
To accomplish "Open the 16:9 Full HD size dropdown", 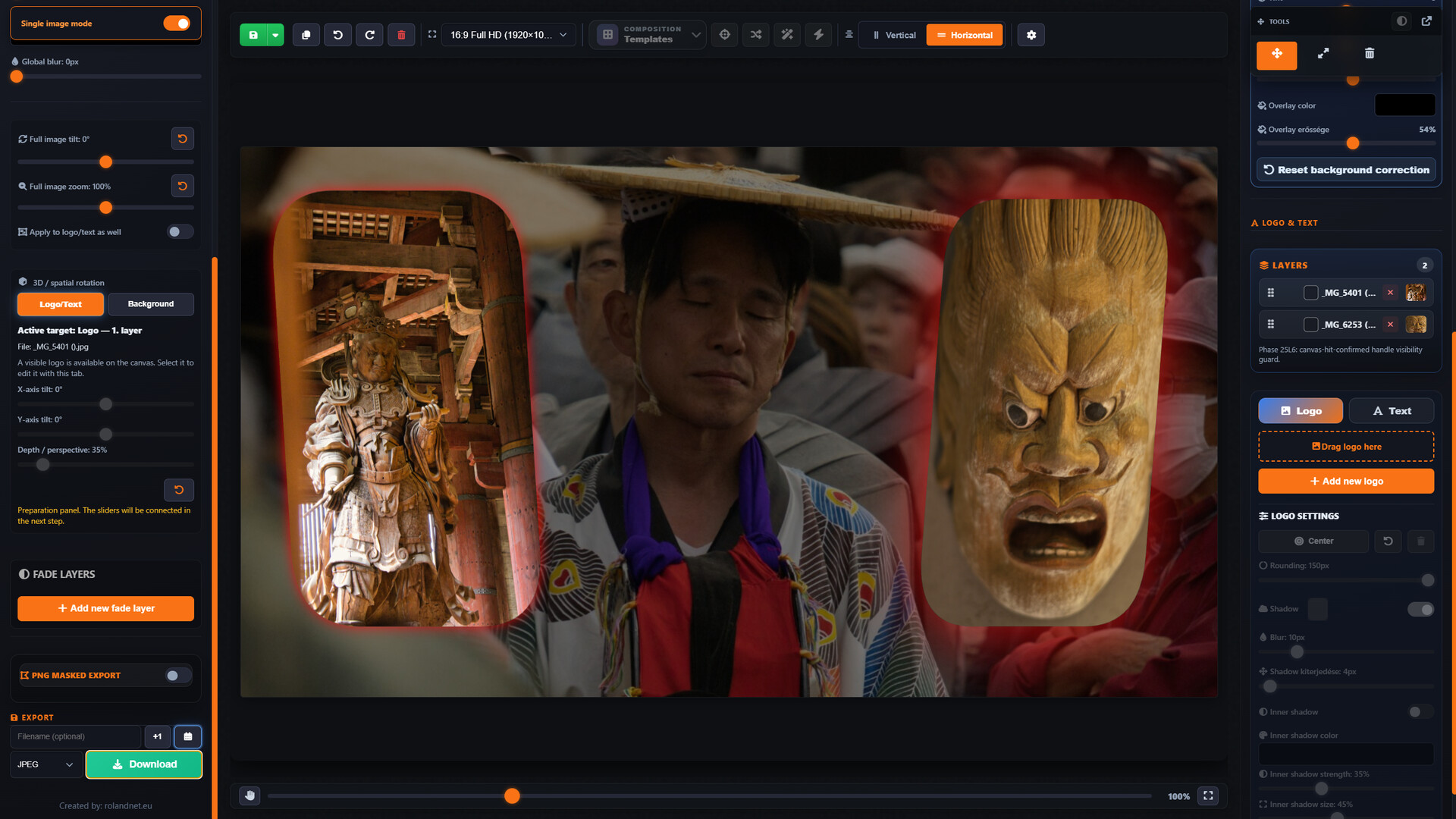I will pyautogui.click(x=509, y=35).
